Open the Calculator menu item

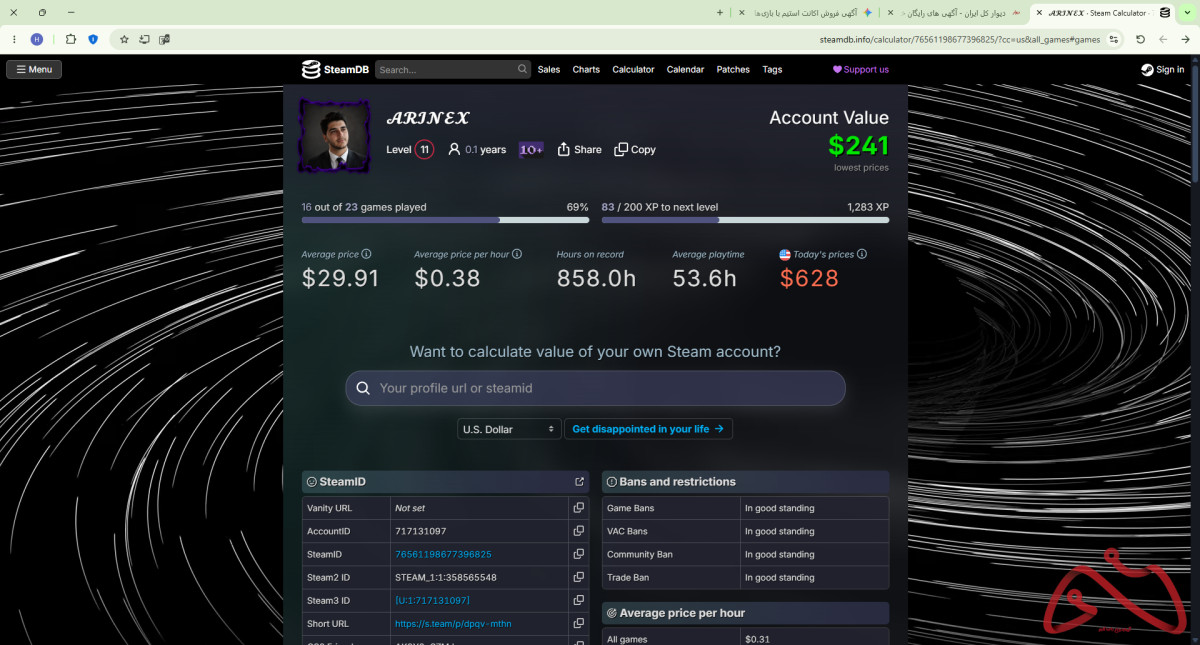[x=633, y=69]
